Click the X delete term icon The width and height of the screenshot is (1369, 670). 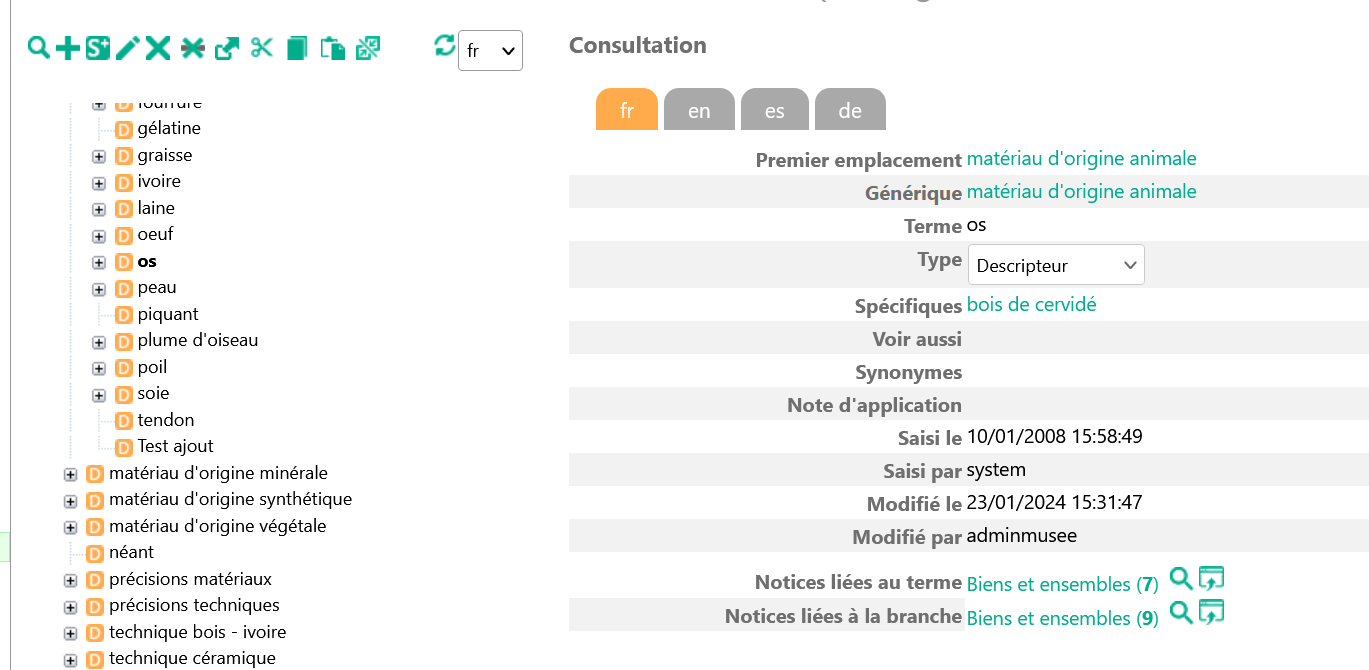pos(158,47)
